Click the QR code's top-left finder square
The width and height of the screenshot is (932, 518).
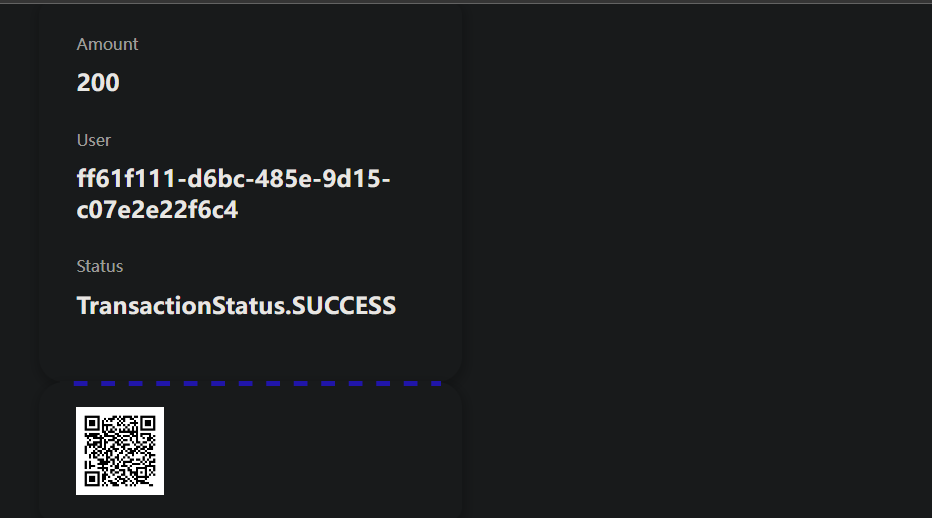click(x=92, y=423)
